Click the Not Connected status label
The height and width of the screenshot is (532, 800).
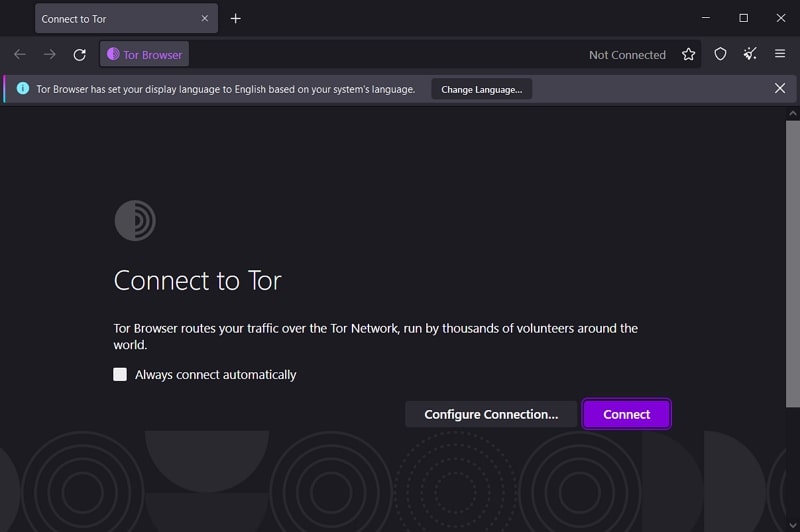(x=627, y=55)
